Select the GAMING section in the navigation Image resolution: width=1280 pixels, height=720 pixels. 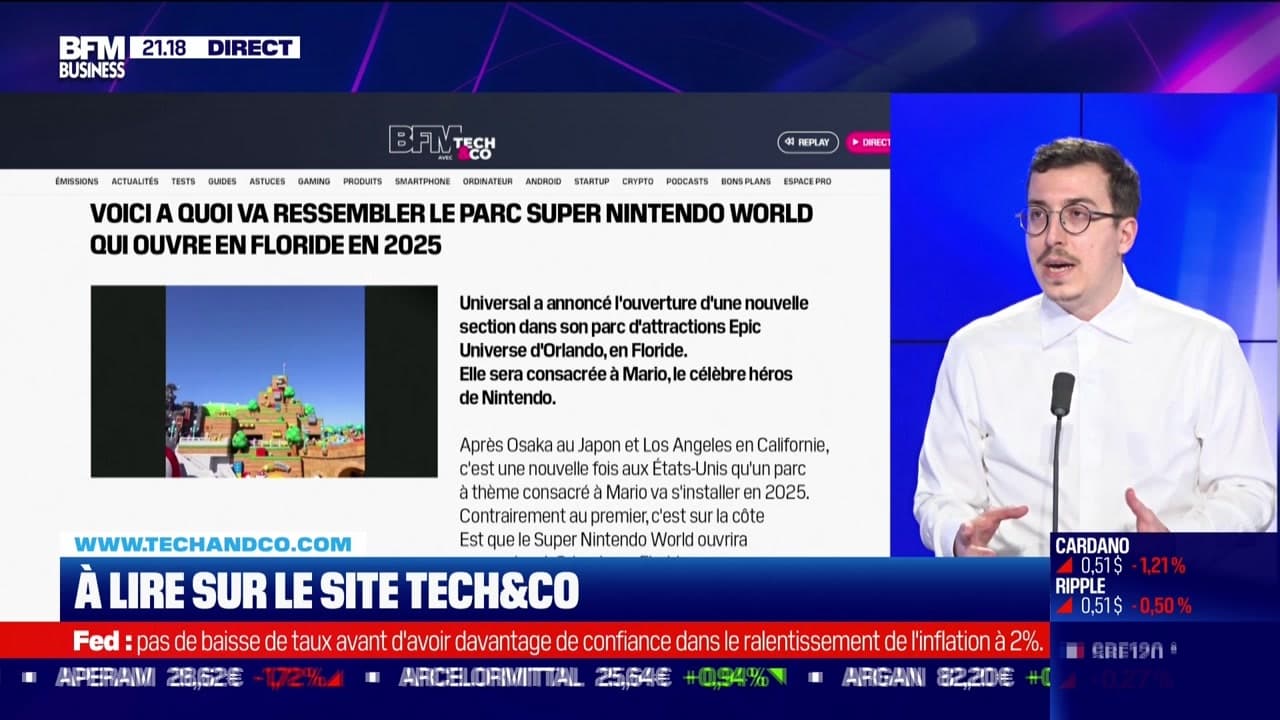click(x=314, y=181)
